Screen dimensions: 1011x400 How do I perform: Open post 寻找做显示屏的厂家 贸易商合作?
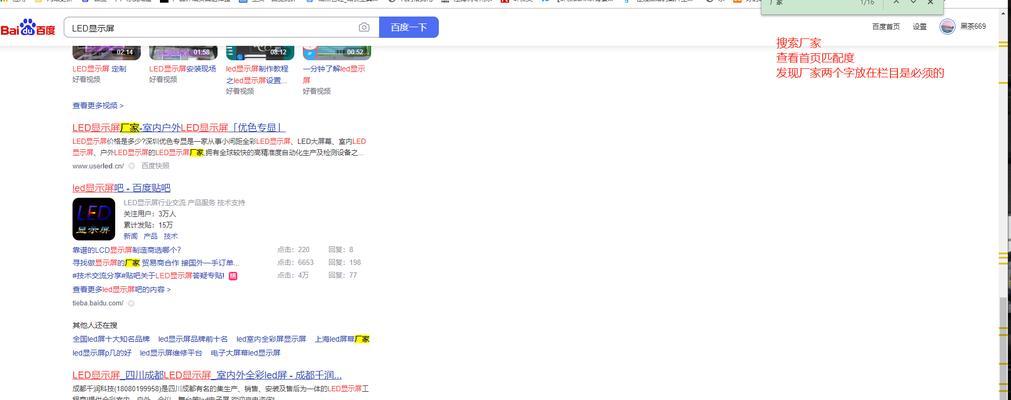[x=155, y=263]
